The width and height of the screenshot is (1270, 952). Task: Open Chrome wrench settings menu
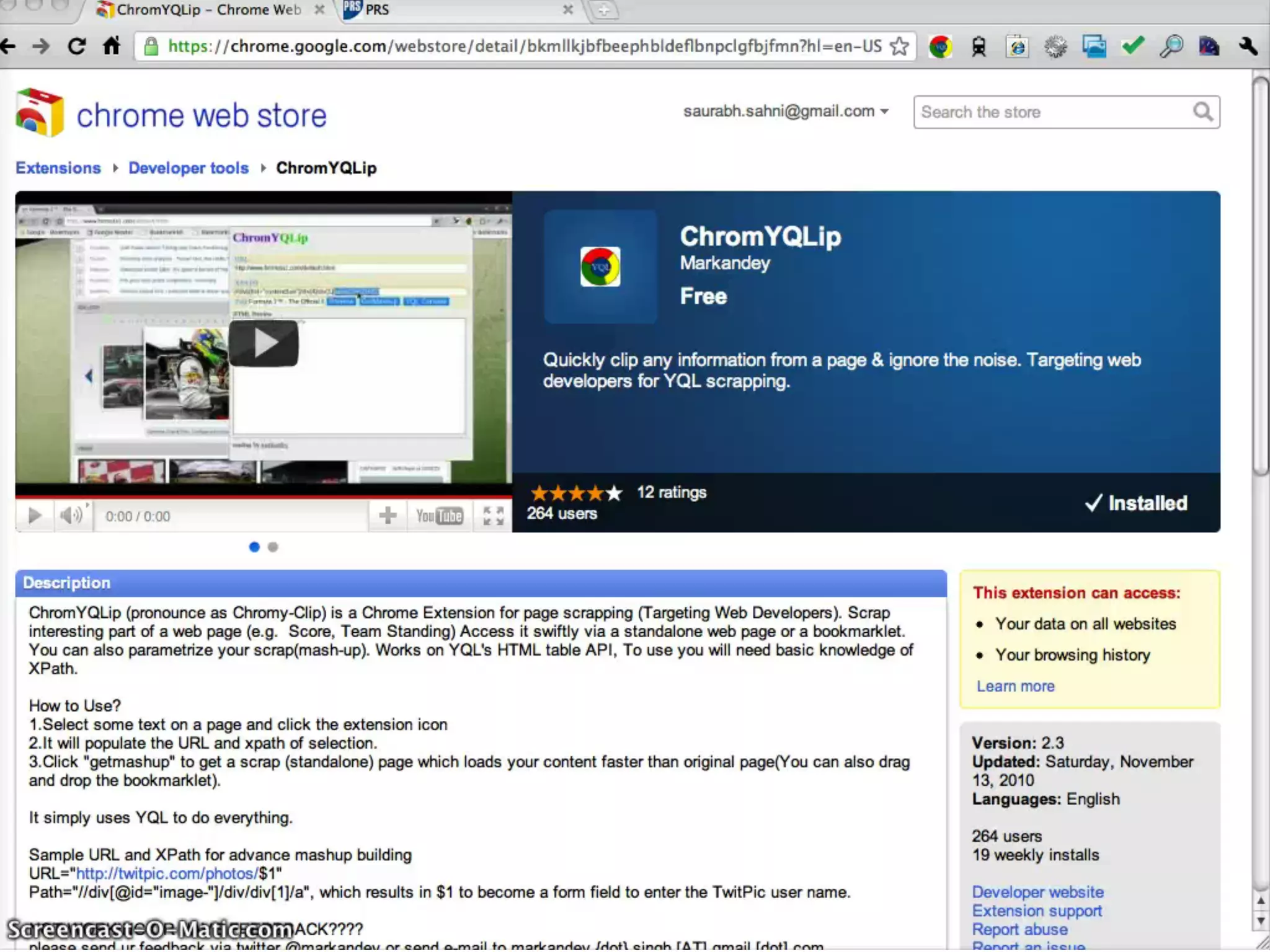coord(1248,46)
